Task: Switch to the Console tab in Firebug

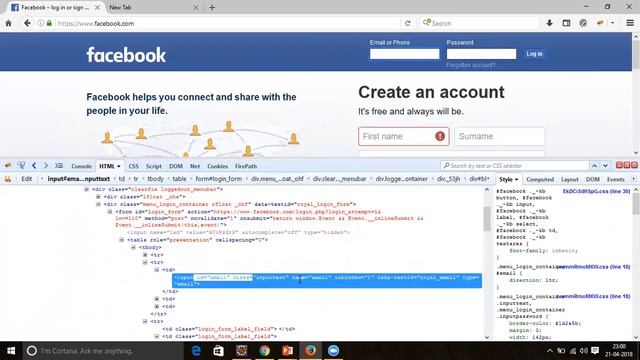Action: pos(81,166)
